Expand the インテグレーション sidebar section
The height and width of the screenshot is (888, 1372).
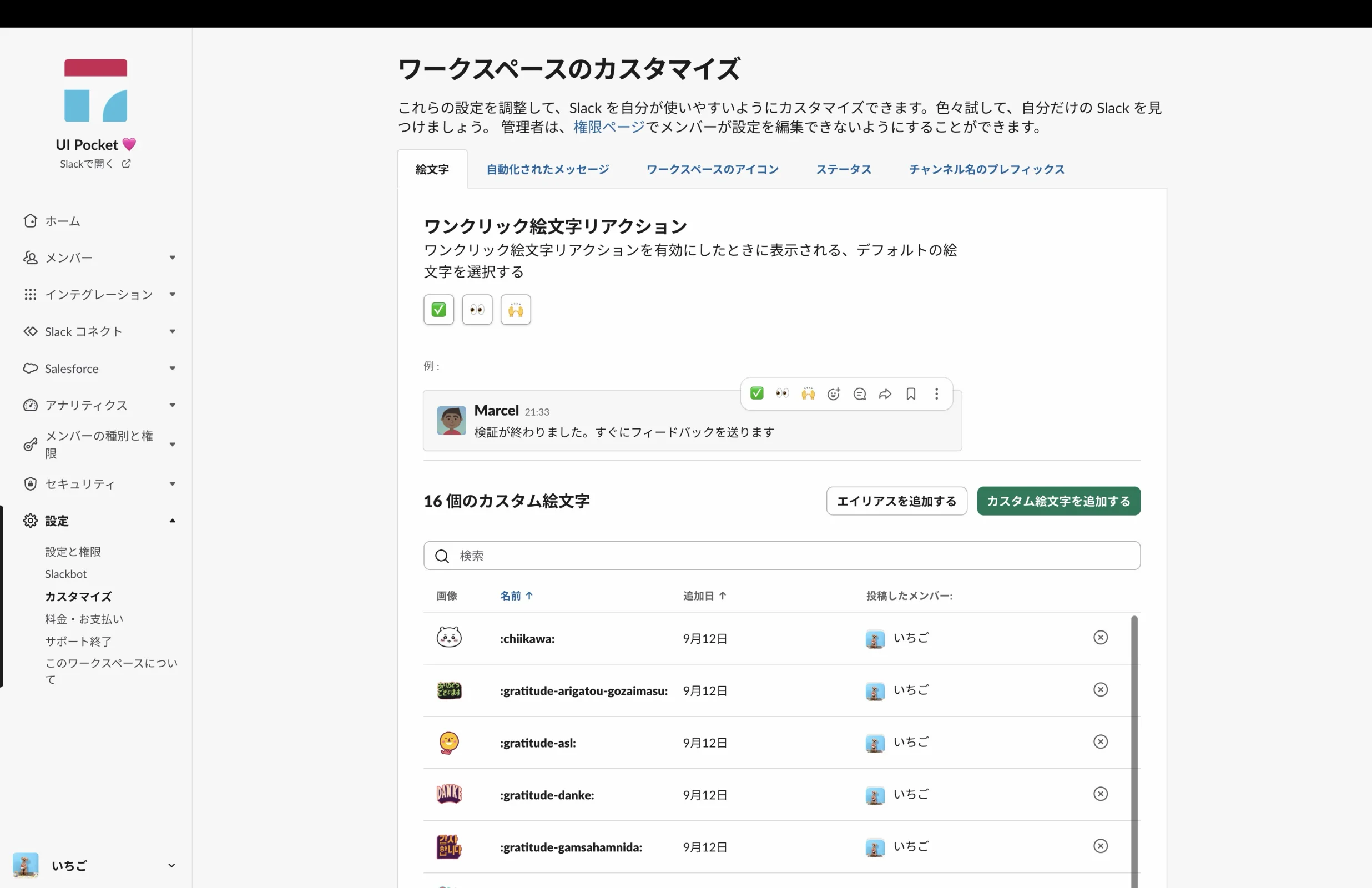click(x=173, y=295)
